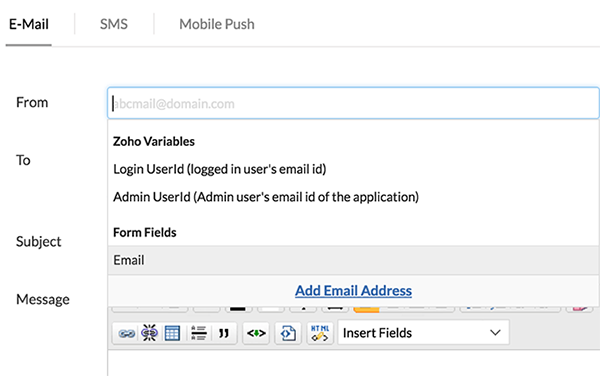Choose Login UserId from Zoho Variables
The height and width of the screenshot is (376, 600).
coord(220,169)
